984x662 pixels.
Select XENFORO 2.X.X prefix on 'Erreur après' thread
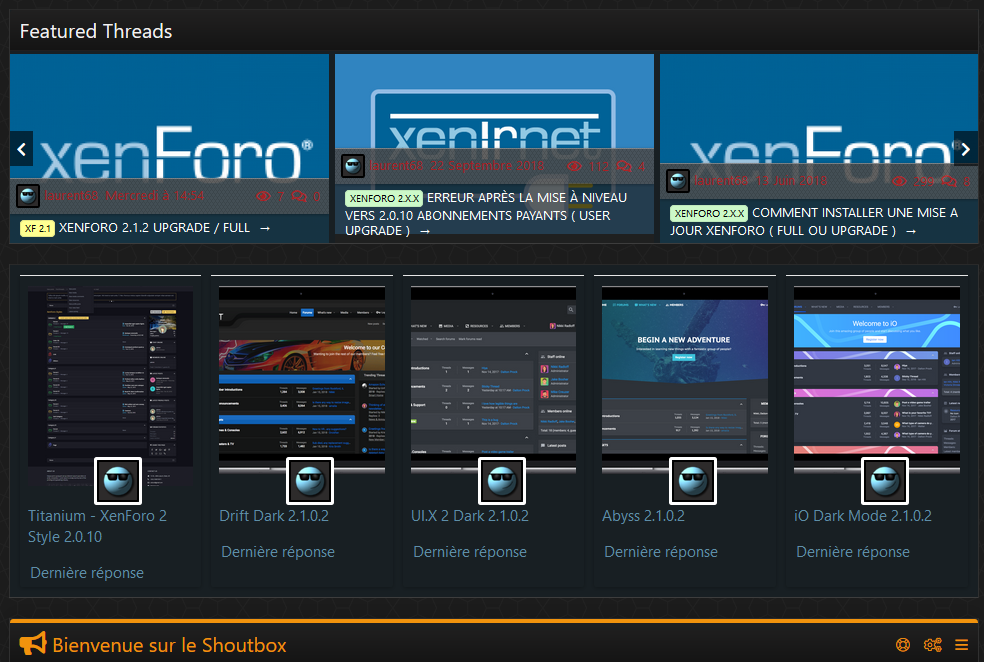click(384, 198)
